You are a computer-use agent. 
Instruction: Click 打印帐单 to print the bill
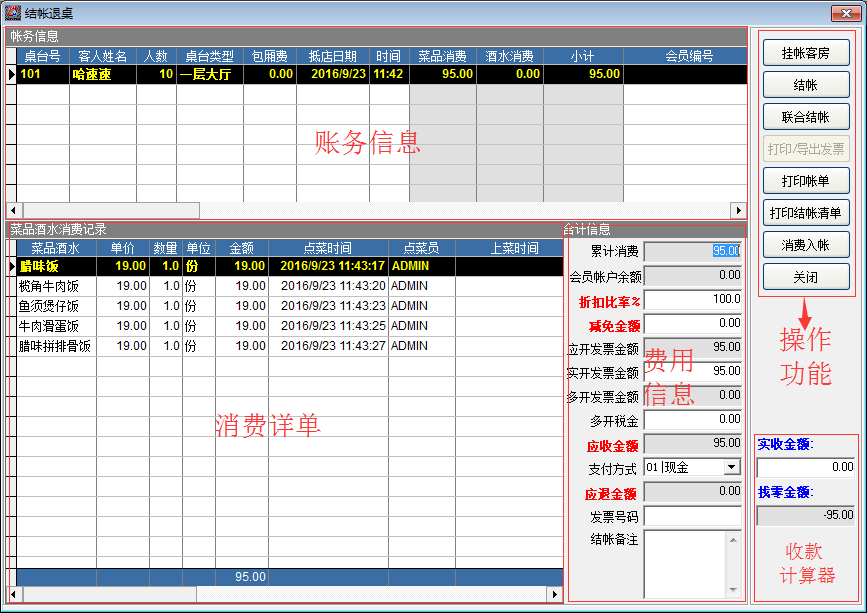(806, 181)
